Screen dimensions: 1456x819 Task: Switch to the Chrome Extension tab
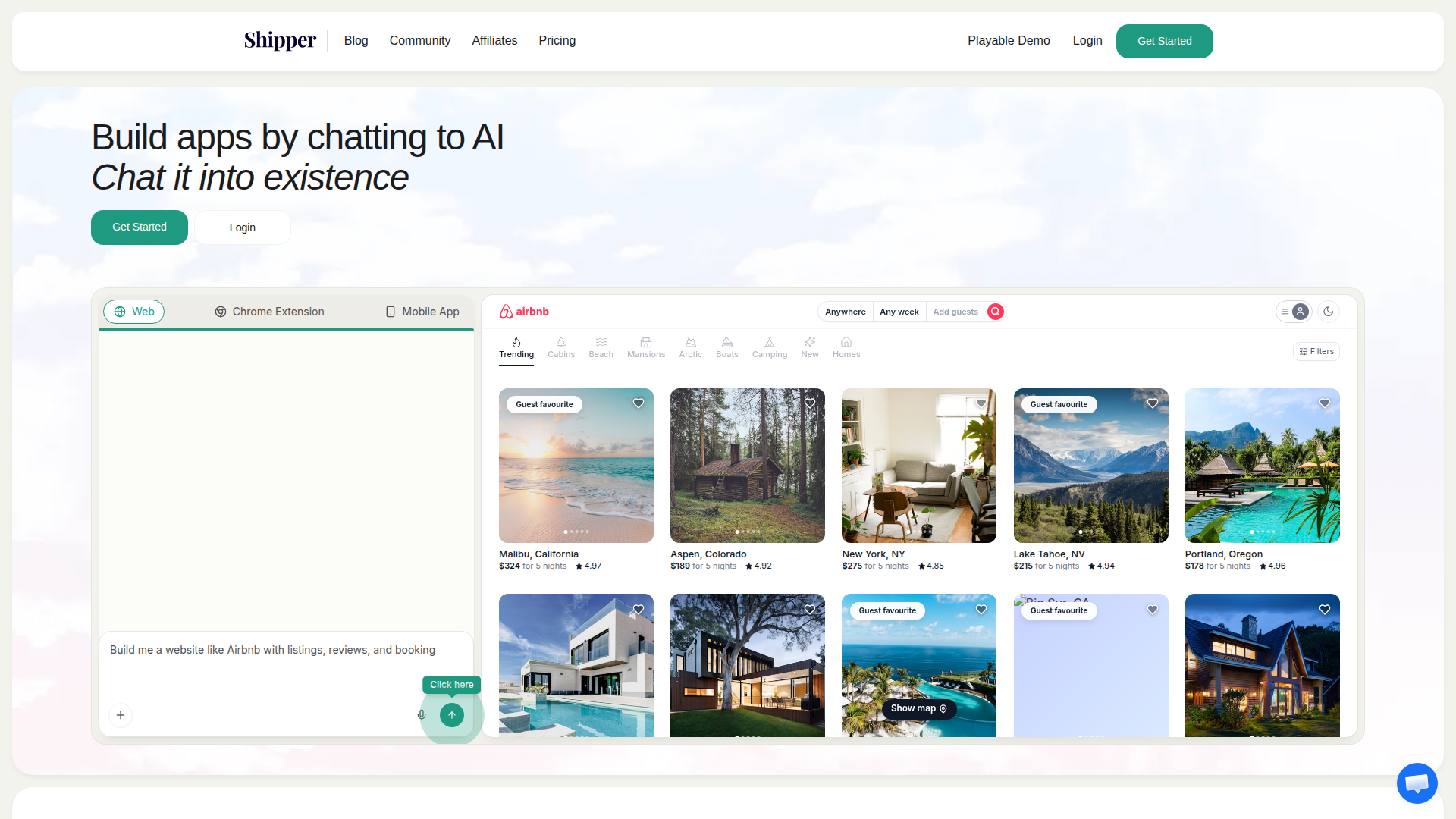[x=269, y=312]
